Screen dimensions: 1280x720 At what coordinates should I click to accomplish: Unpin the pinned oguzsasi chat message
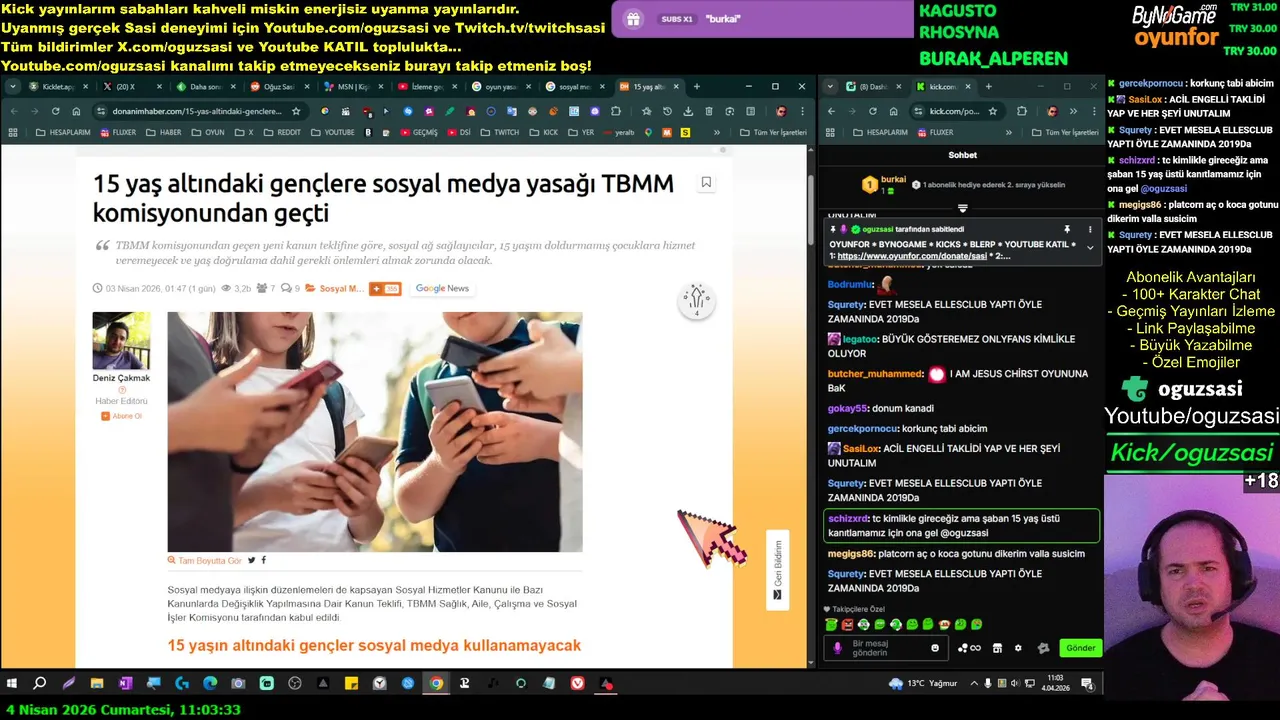[x=1067, y=229]
